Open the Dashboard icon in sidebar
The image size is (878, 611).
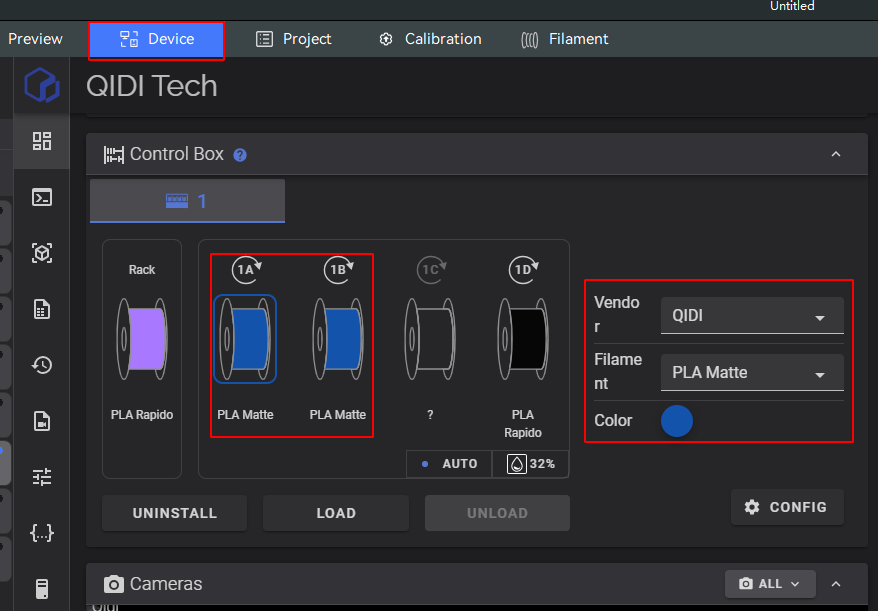coord(42,141)
